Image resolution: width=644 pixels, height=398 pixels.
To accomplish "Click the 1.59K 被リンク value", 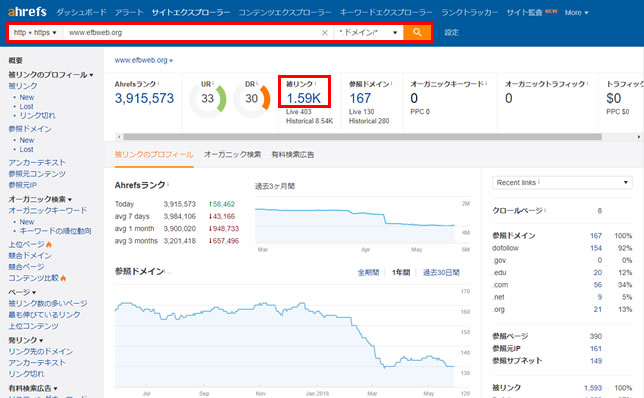I will coord(304,98).
